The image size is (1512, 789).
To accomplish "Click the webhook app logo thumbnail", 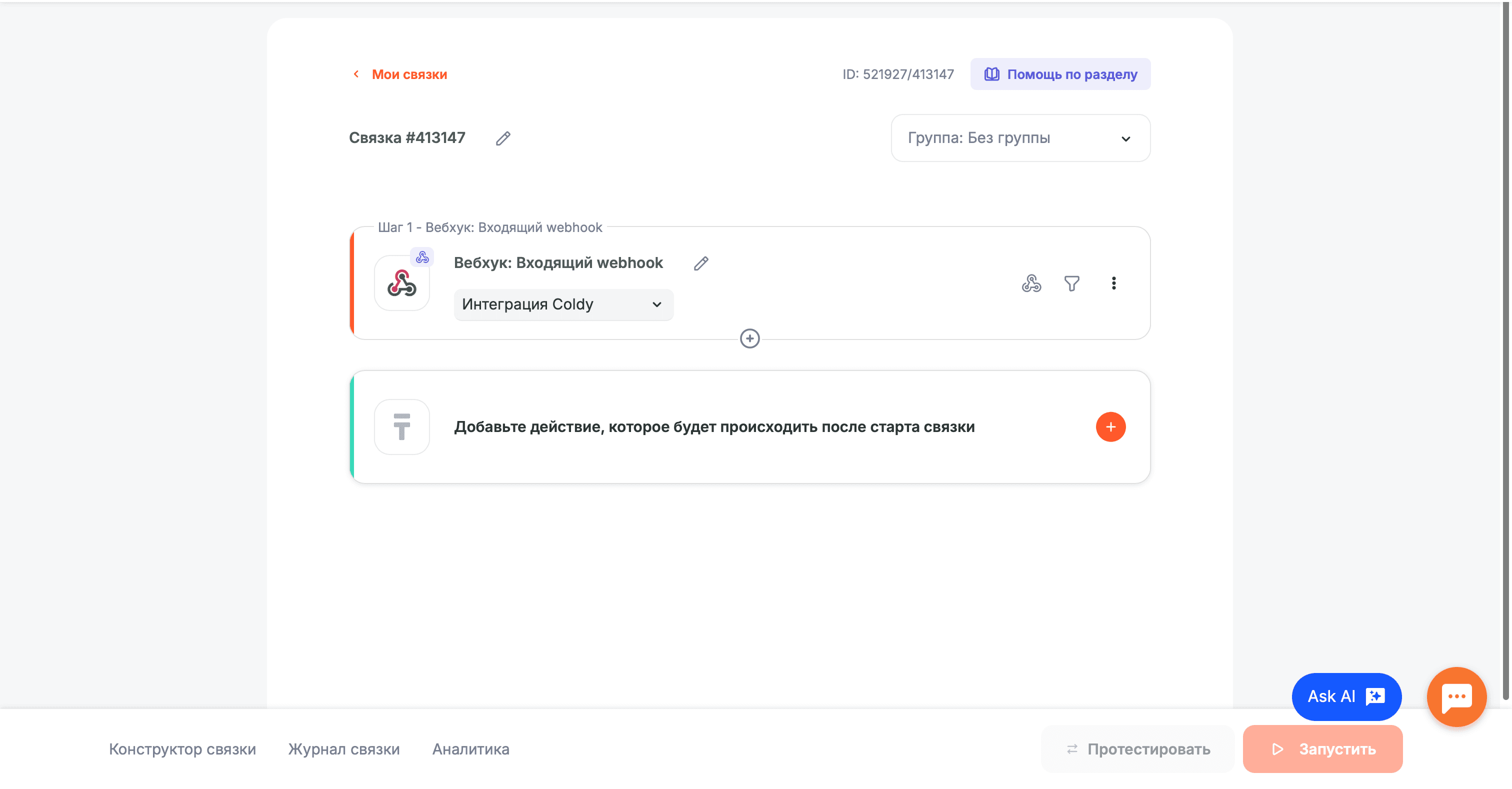I will click(x=402, y=284).
